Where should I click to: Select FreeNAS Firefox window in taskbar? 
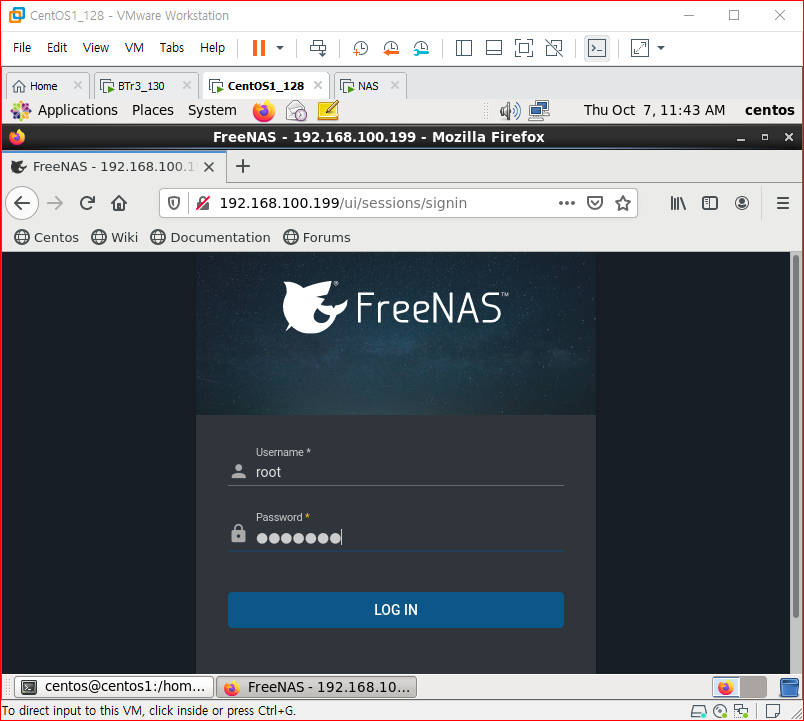click(x=316, y=687)
